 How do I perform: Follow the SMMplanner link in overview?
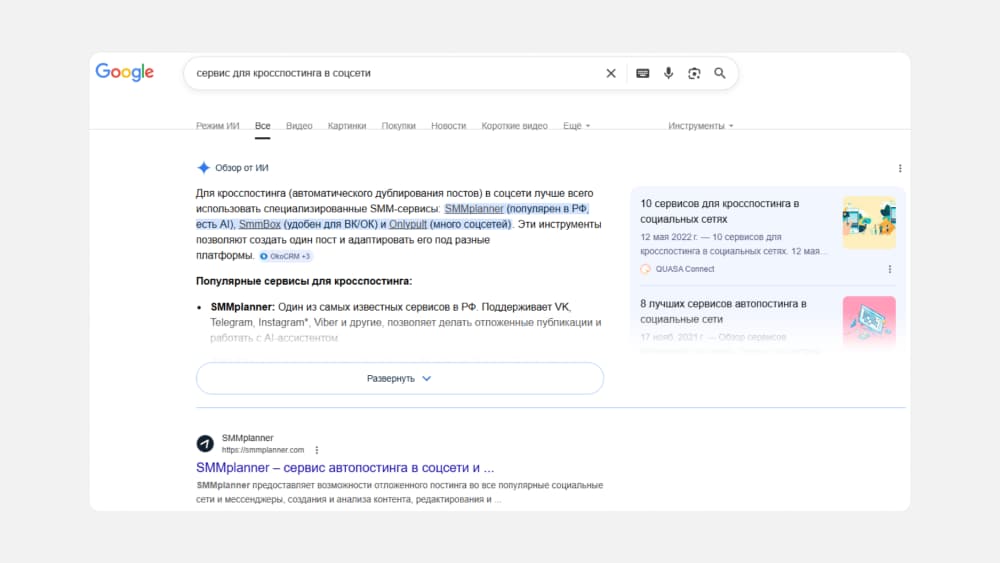474,208
